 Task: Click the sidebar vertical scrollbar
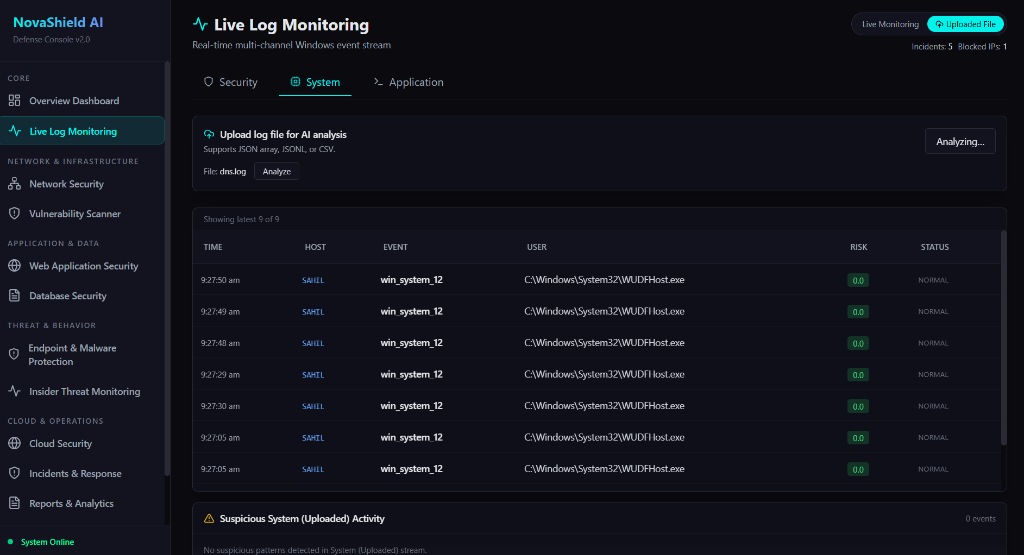coord(167,268)
